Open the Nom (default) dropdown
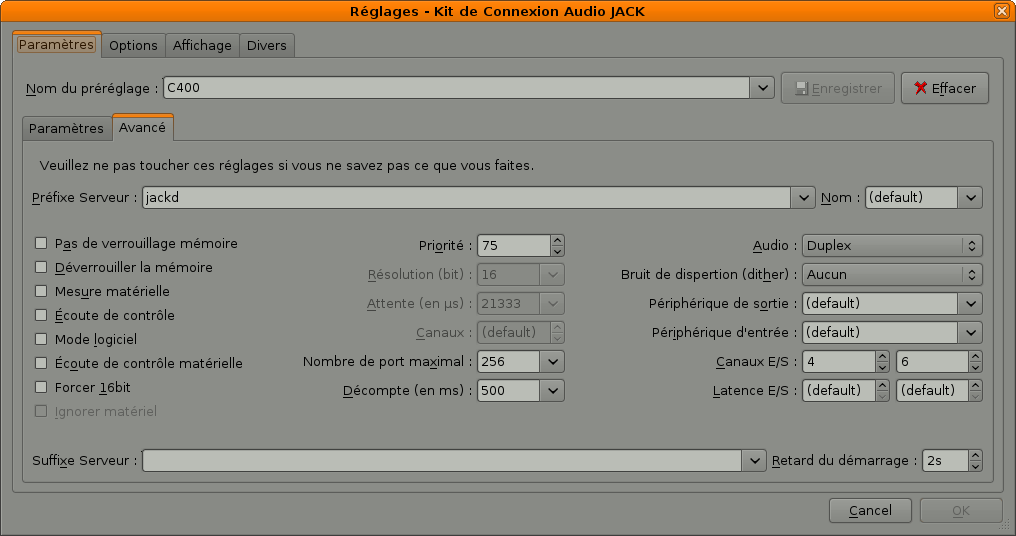The height and width of the screenshot is (536, 1016). pos(971,198)
